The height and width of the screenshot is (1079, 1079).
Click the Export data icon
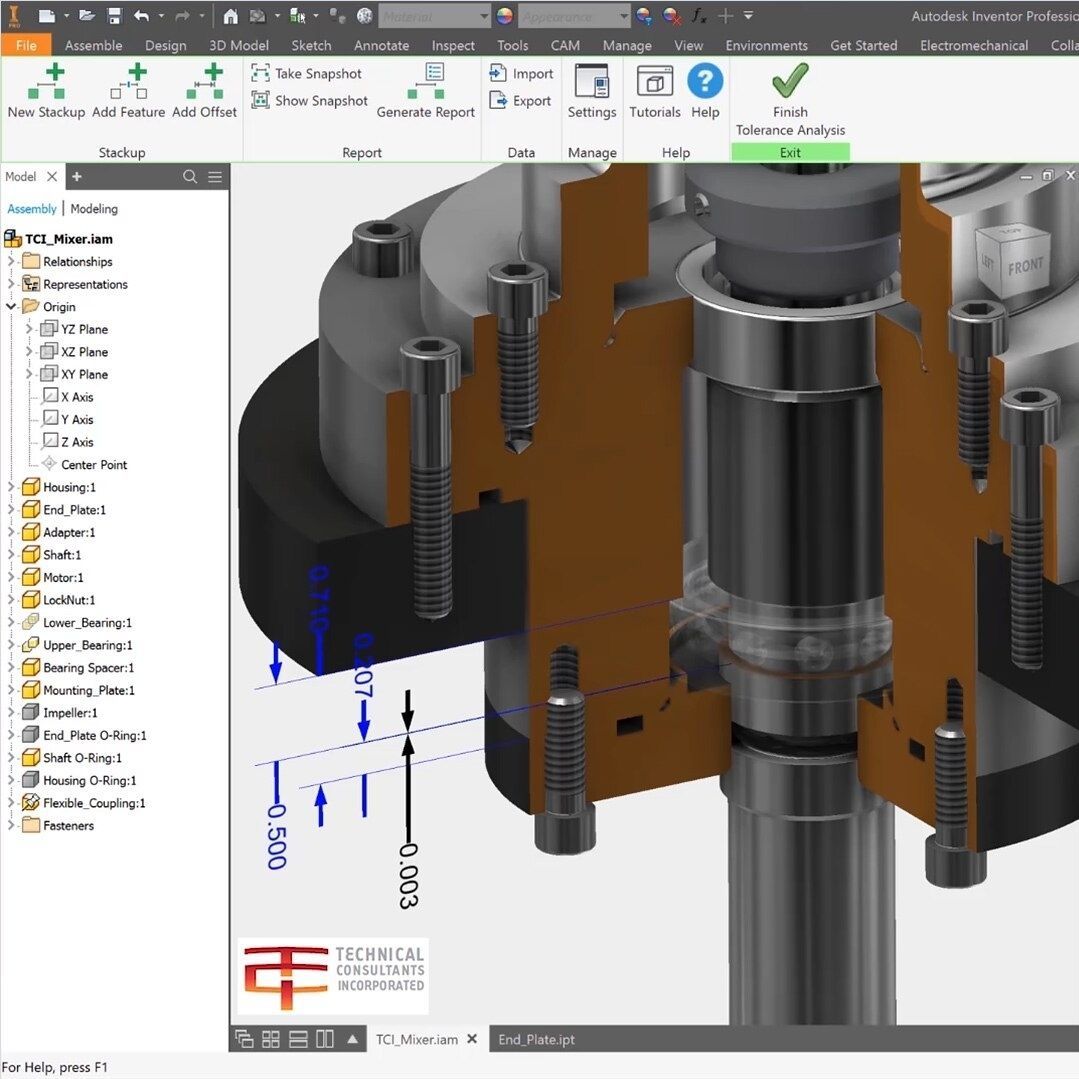pos(499,100)
